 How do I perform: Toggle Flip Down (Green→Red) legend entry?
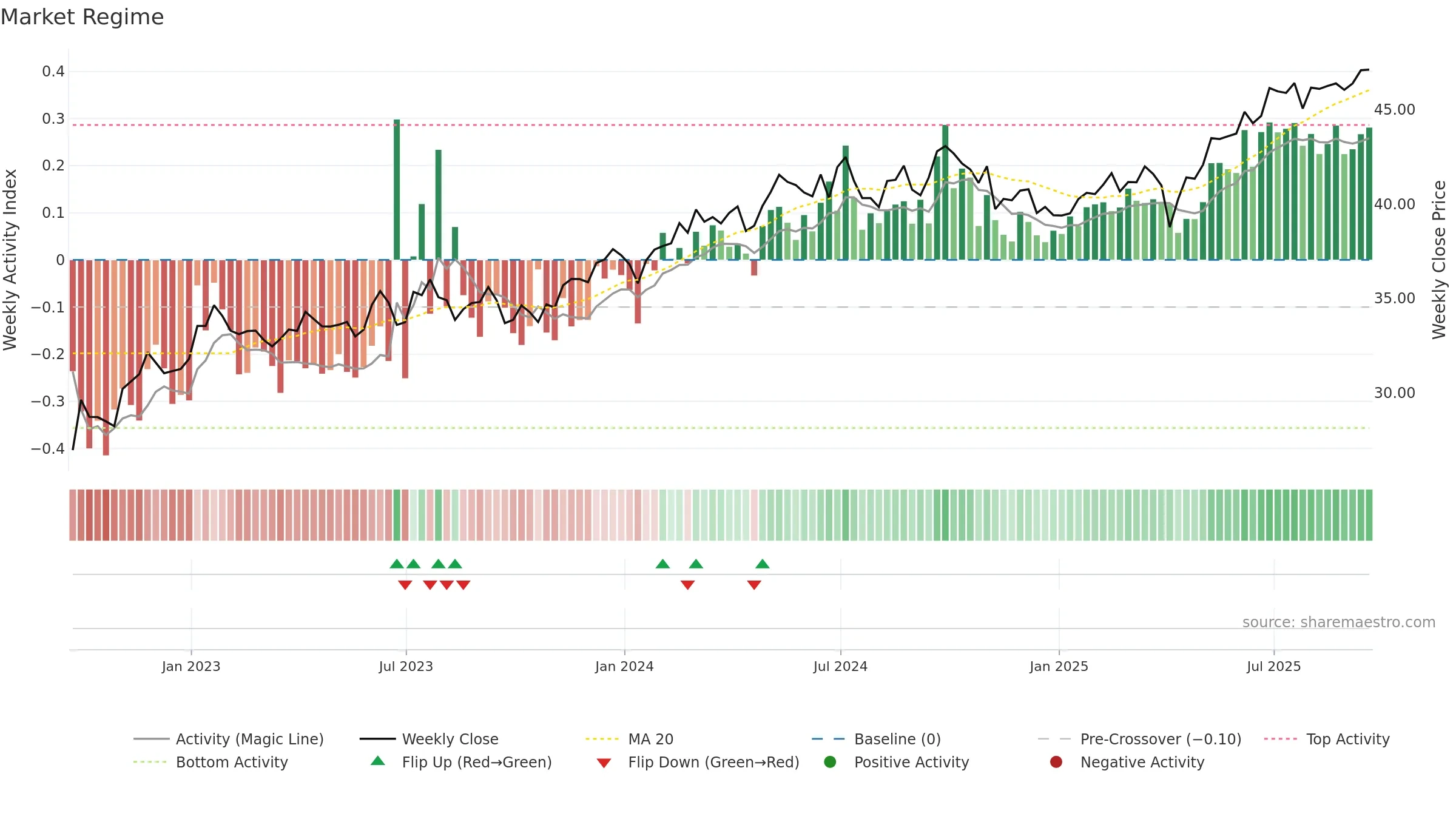tap(698, 762)
